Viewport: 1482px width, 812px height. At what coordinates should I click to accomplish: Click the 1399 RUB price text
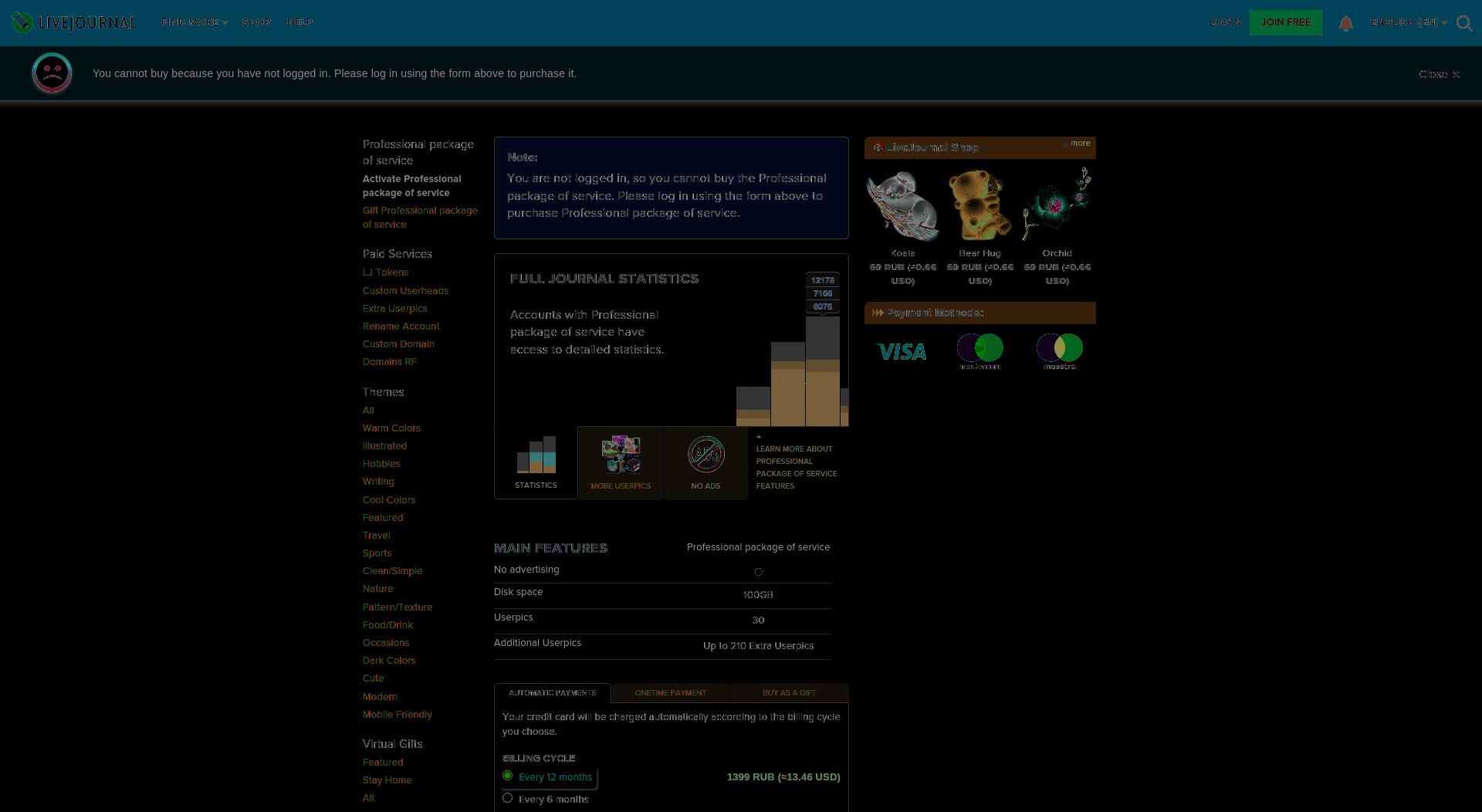783,777
